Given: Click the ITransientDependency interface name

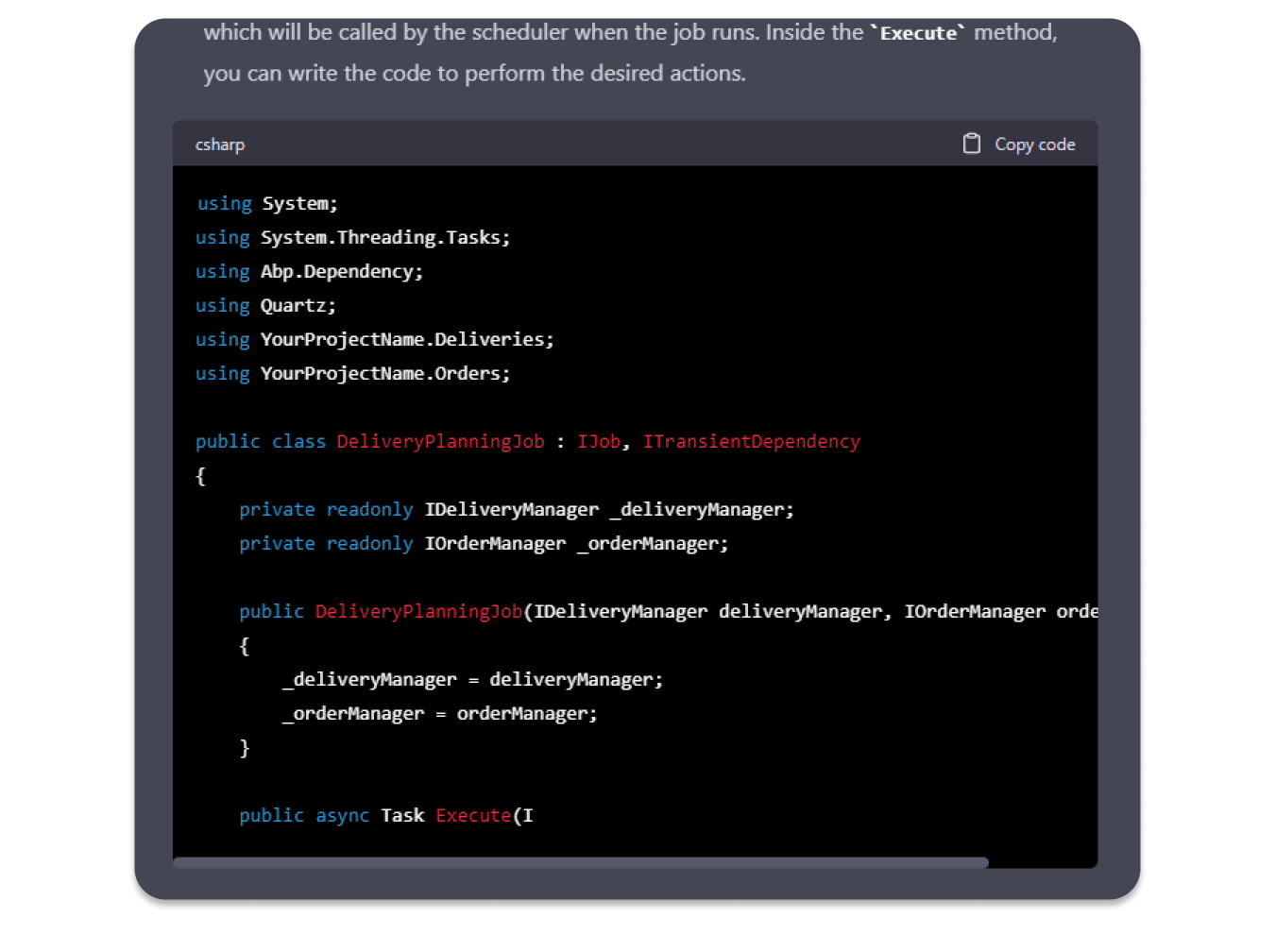Looking at the screenshot, I should pyautogui.click(x=752, y=442).
